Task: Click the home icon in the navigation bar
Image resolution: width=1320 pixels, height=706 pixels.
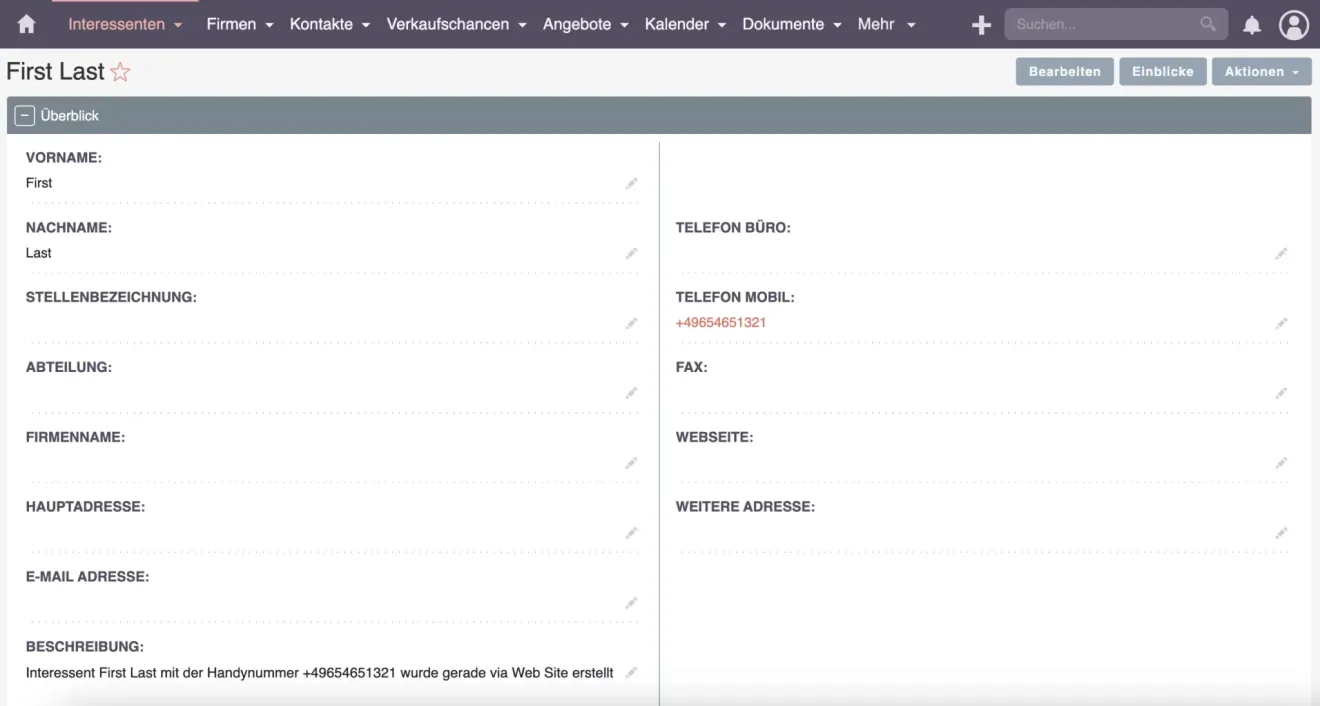Action: 26,23
